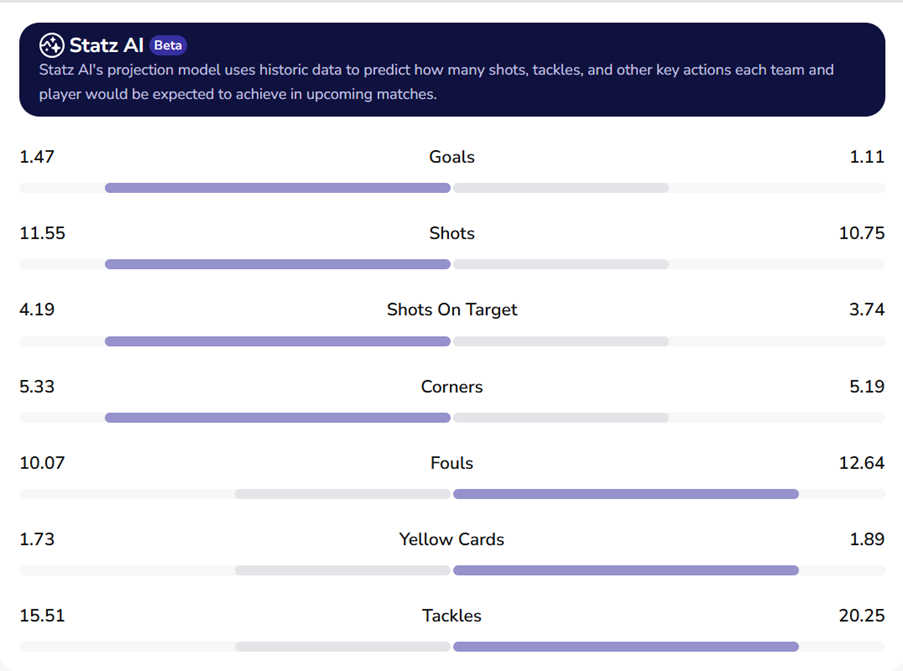Image resolution: width=903 pixels, height=671 pixels.
Task: Click the 20.25 tackles projection value
Action: (861, 616)
